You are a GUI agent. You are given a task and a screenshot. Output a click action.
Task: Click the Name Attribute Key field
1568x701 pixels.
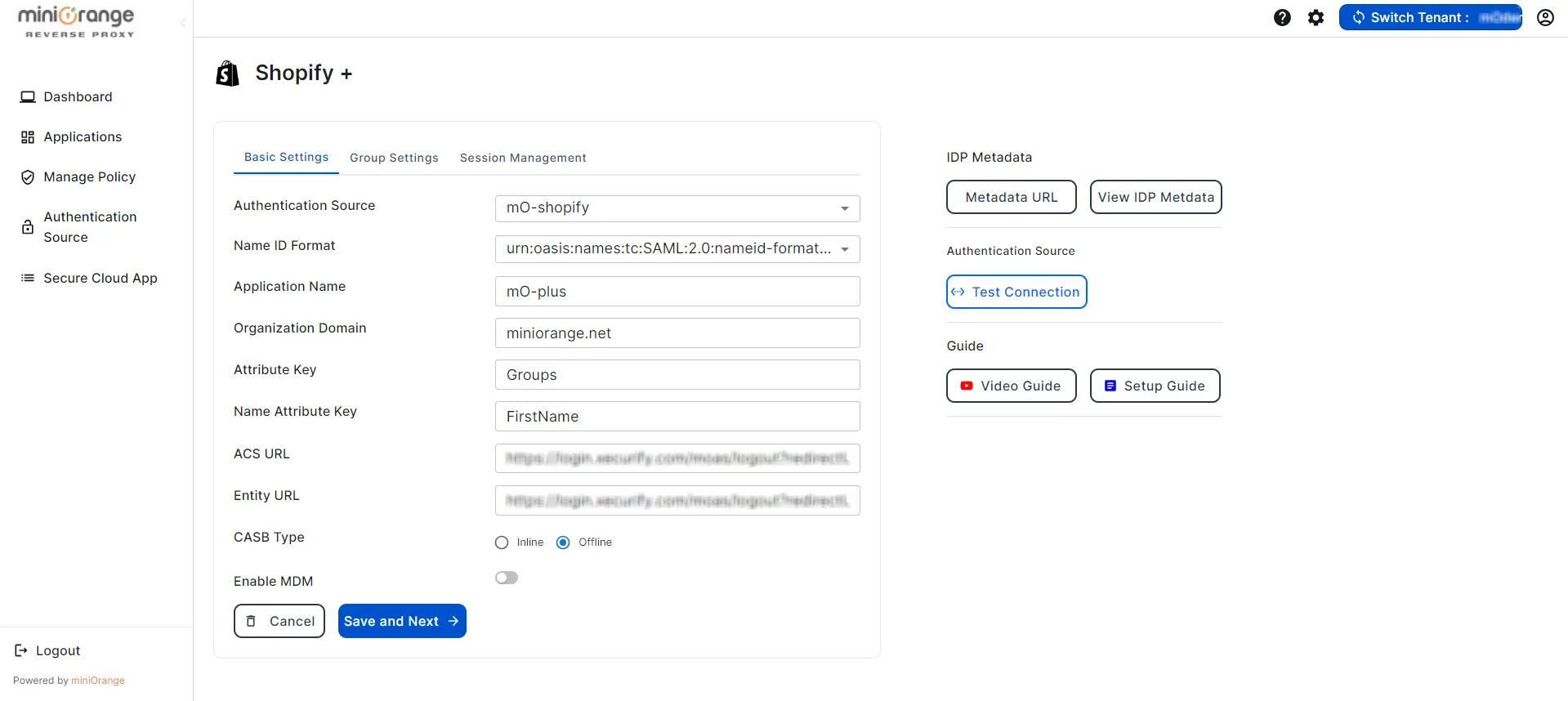(x=677, y=417)
